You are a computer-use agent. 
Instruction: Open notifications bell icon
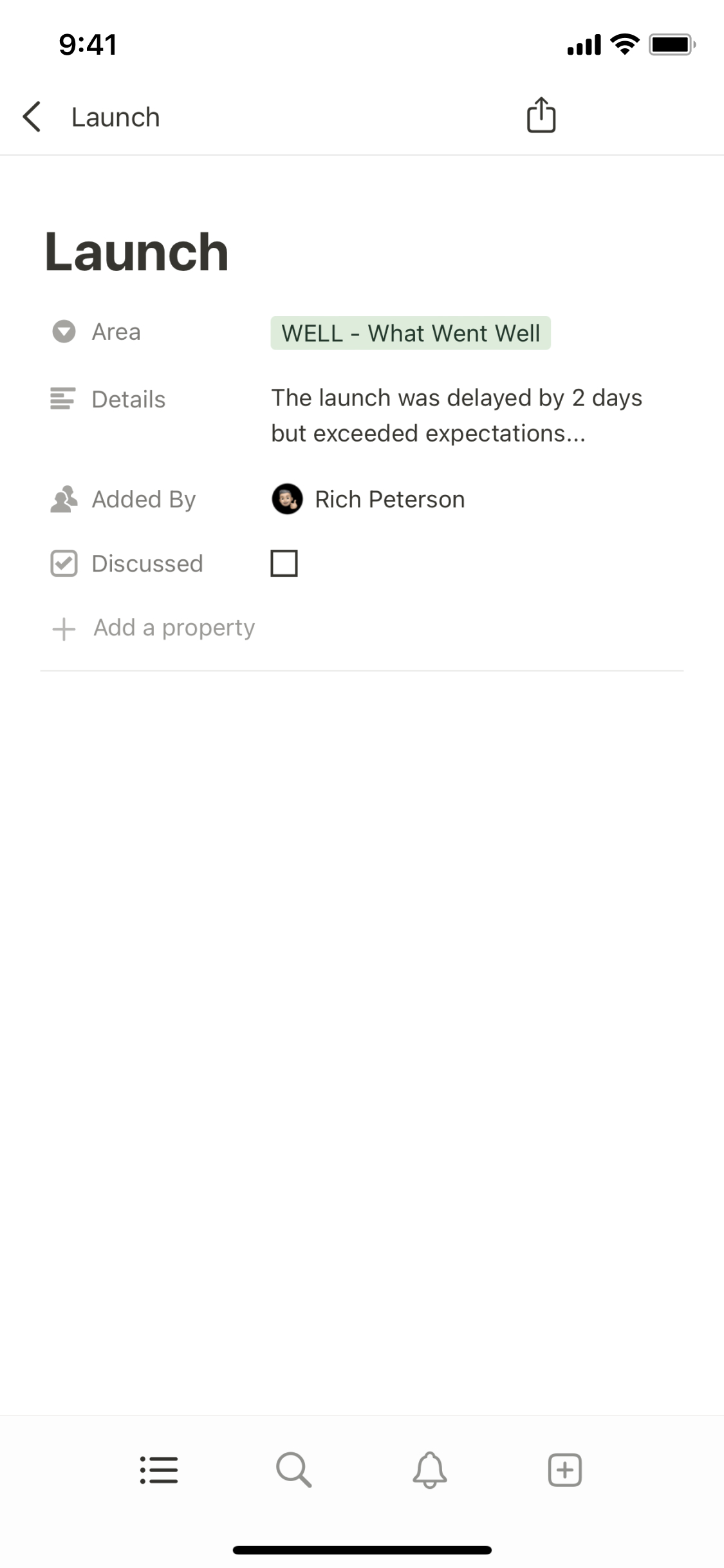coord(429,1470)
